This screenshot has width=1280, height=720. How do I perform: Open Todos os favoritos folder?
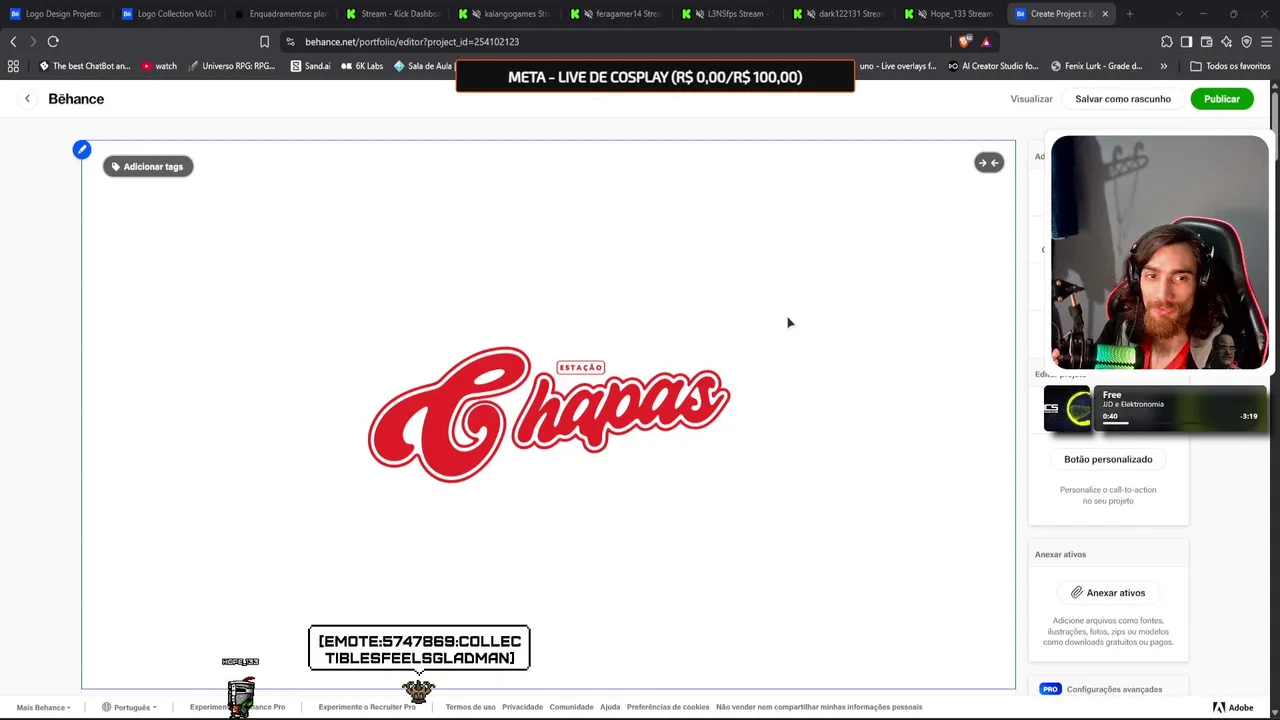tap(1230, 66)
